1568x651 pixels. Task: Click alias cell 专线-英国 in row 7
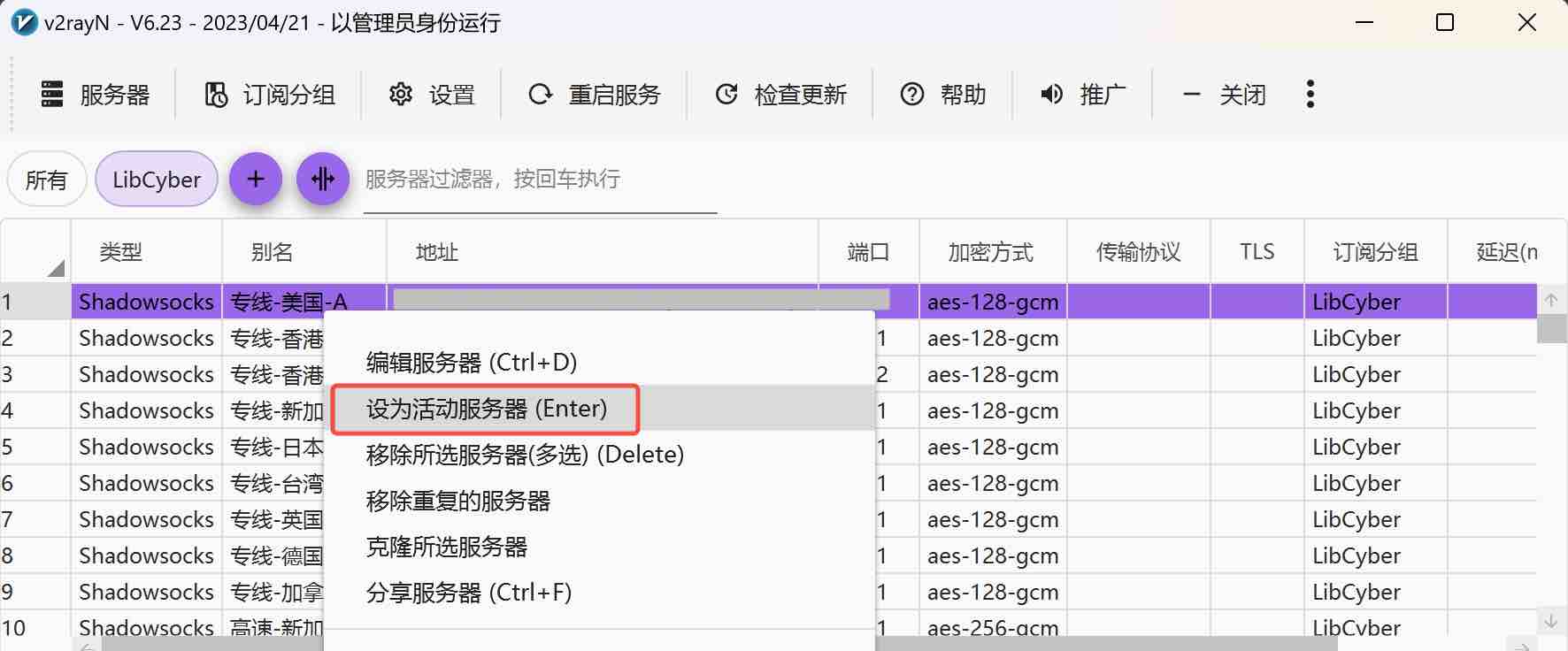point(273,519)
